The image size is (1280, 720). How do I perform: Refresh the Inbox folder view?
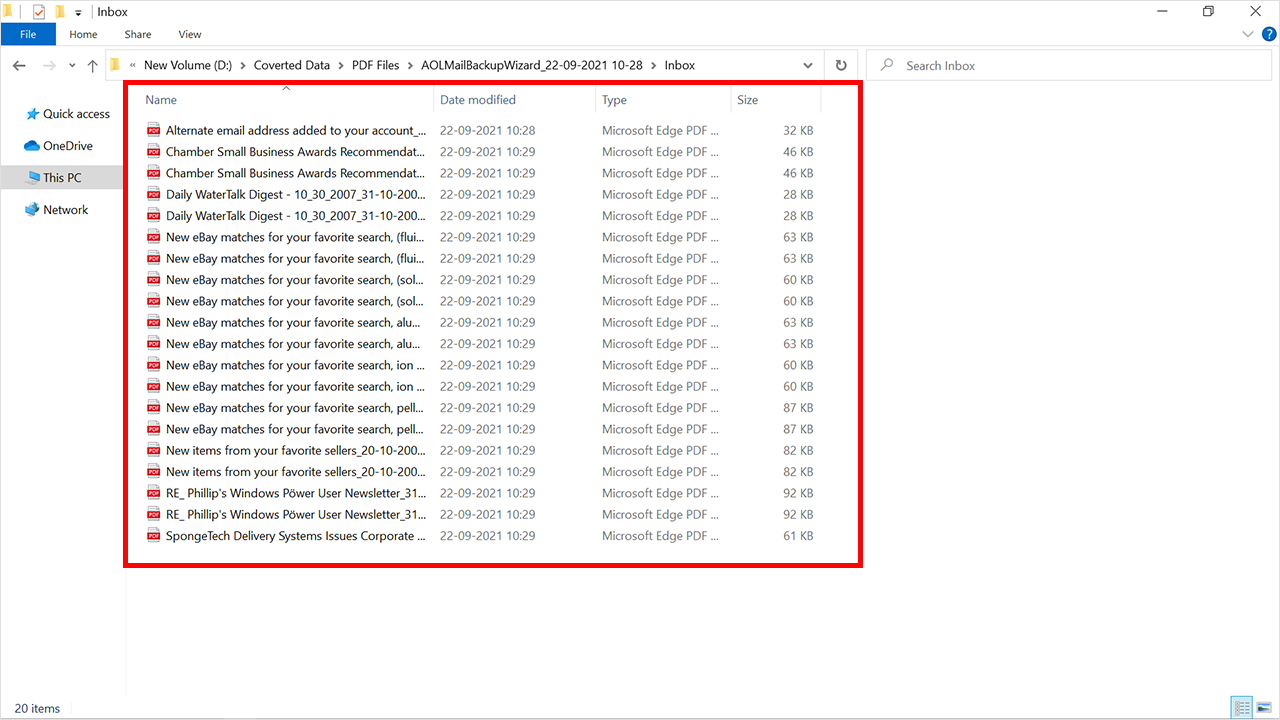pyautogui.click(x=841, y=65)
